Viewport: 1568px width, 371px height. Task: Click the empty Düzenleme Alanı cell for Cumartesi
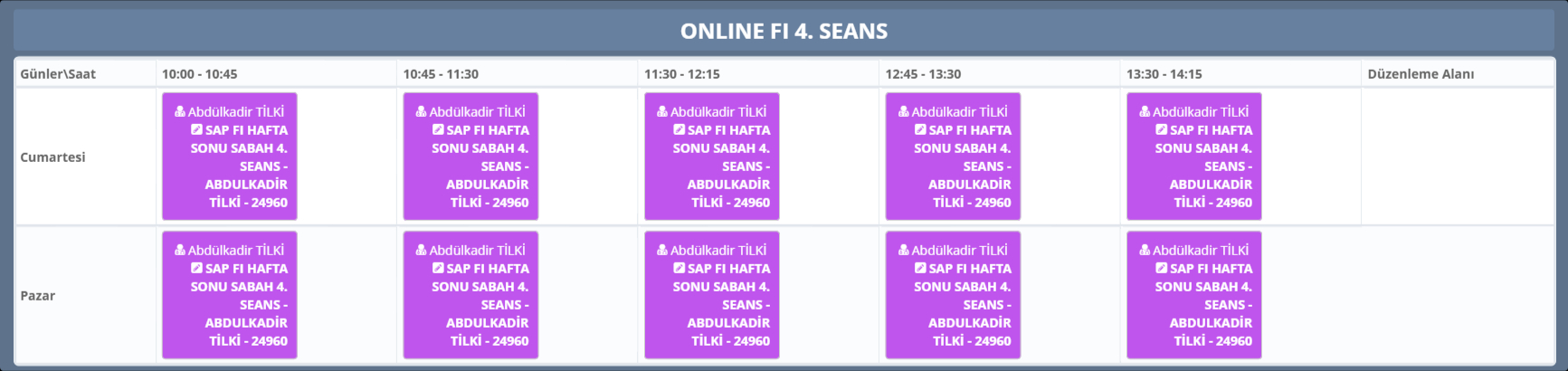[1457, 157]
